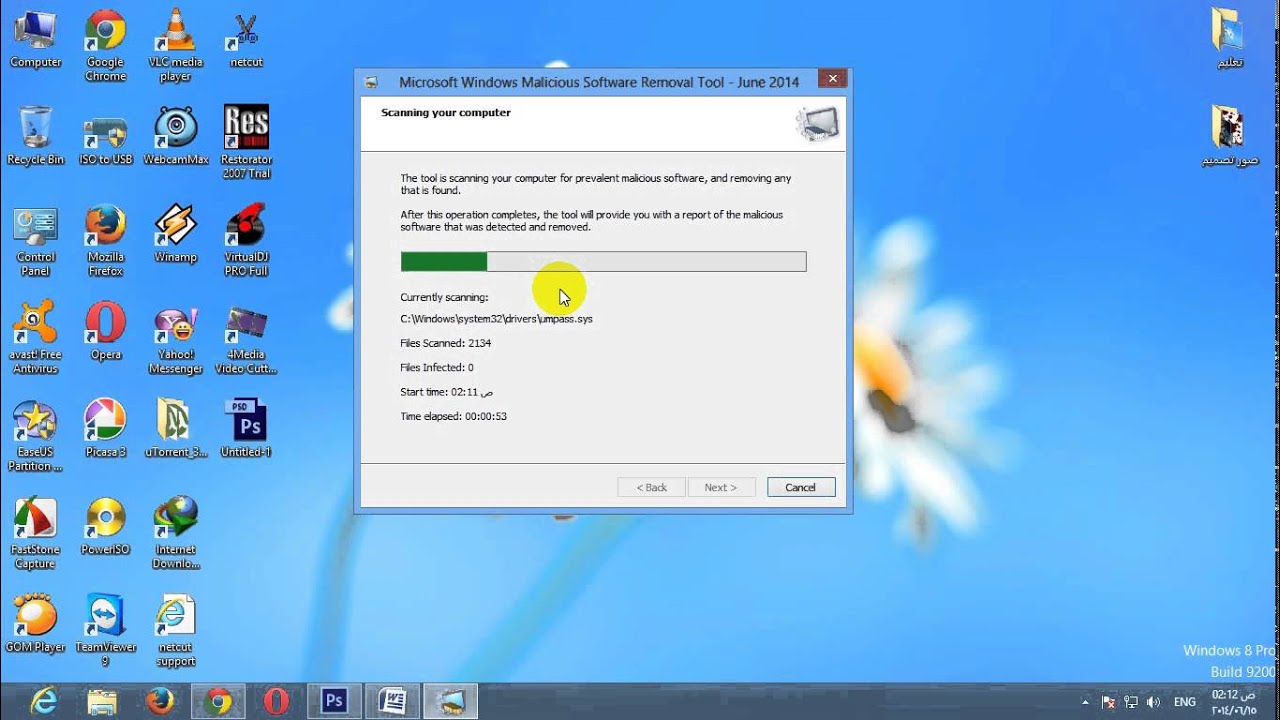Click the PowerISO desktop shortcut
The width and height of the screenshot is (1280, 720).
(105, 527)
